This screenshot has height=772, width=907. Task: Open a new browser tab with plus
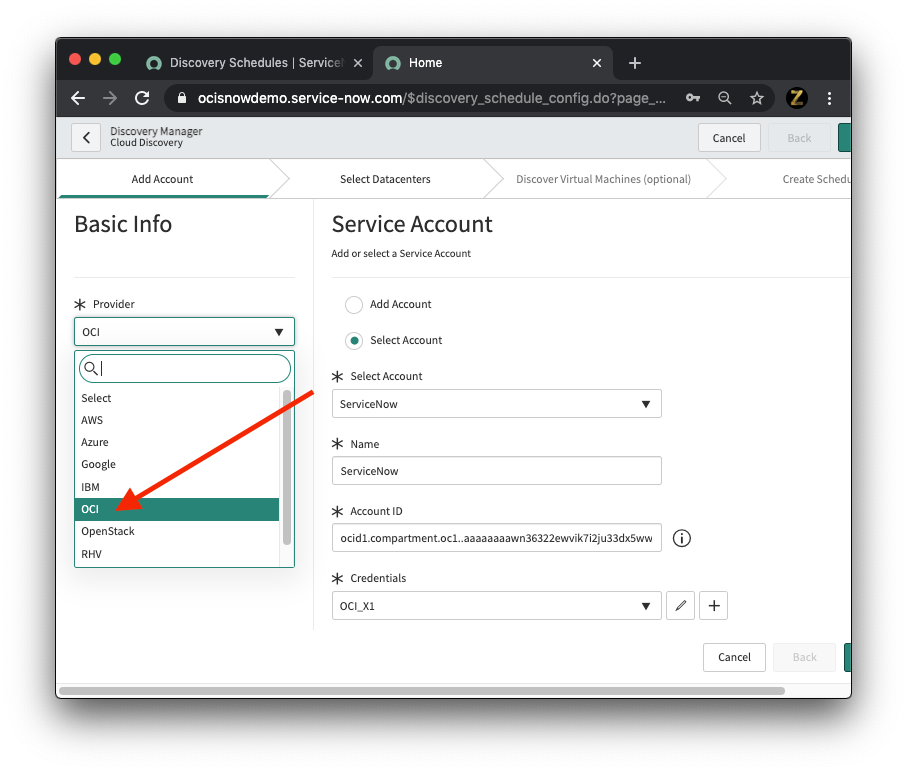(635, 63)
